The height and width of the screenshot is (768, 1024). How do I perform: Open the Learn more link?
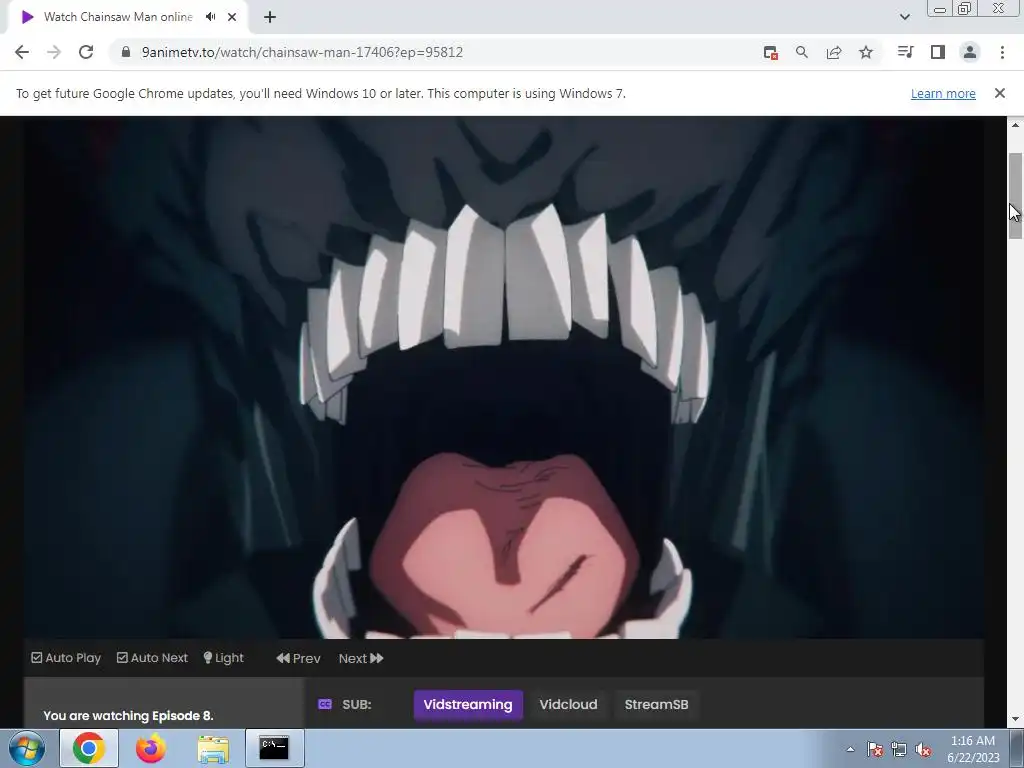pos(943,93)
